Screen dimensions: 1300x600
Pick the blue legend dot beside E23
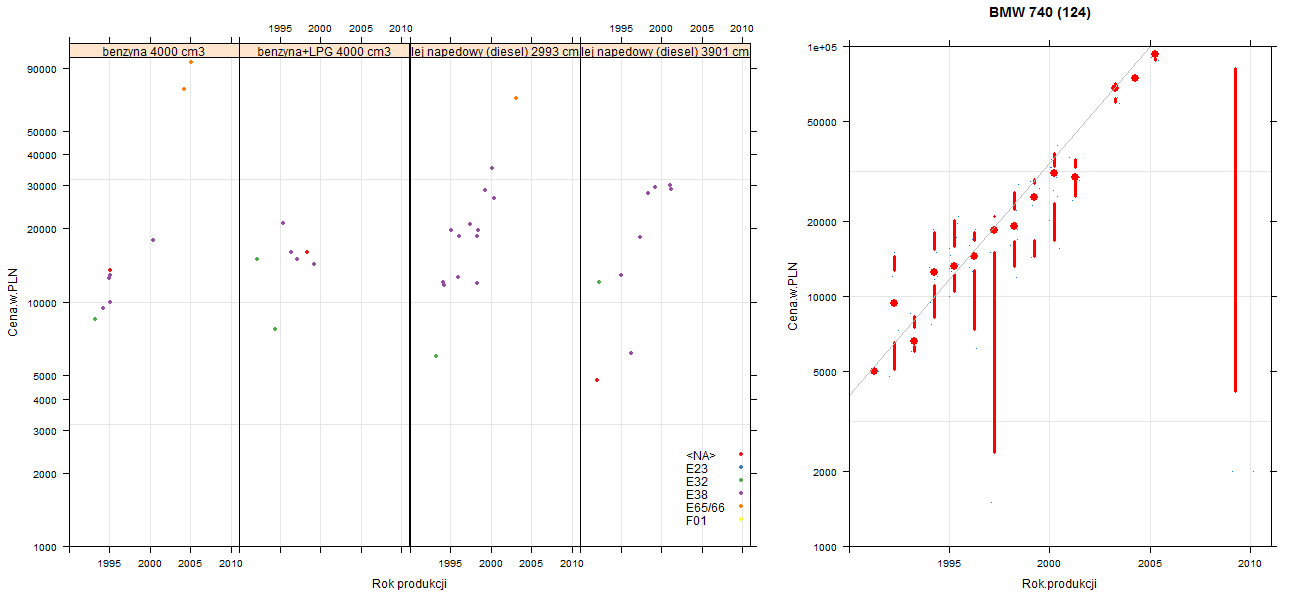[x=741, y=467]
